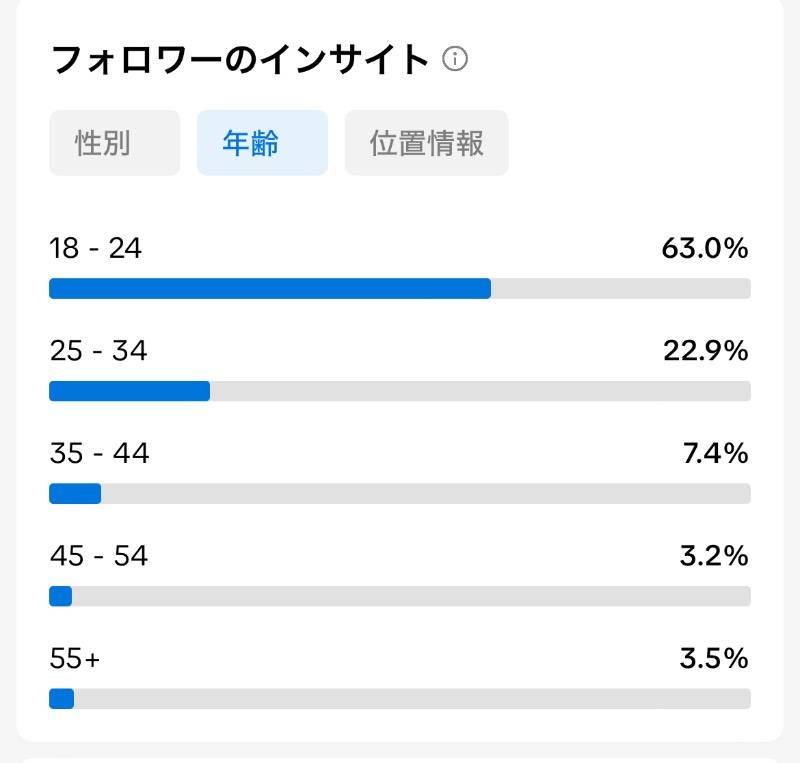
Task: Click the 22.9% percentage value
Action: click(706, 351)
